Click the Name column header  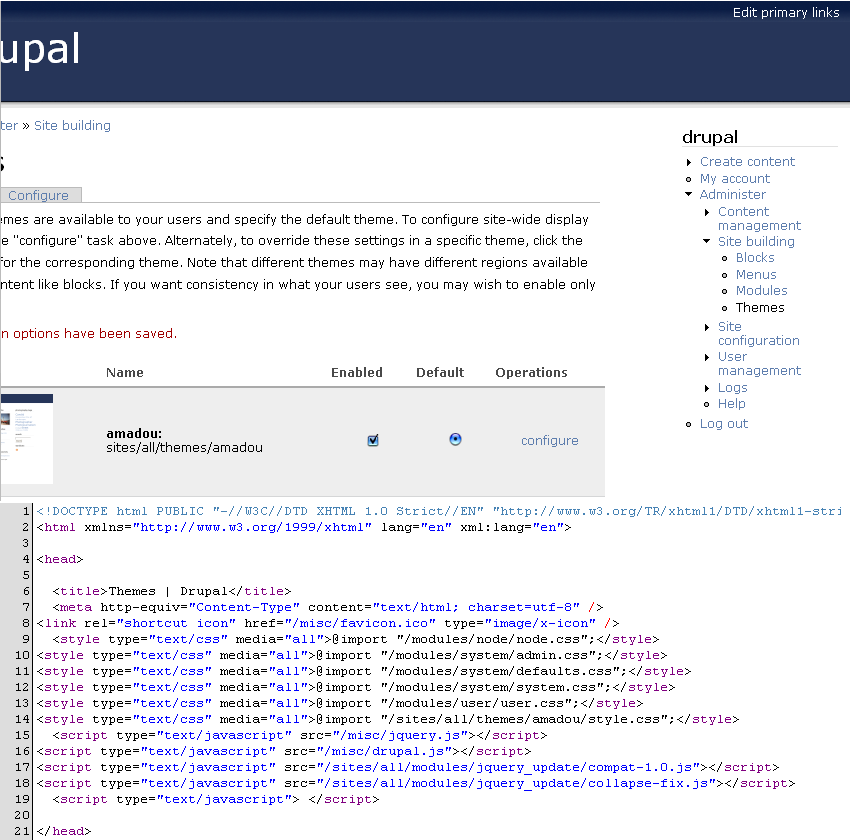click(x=125, y=372)
